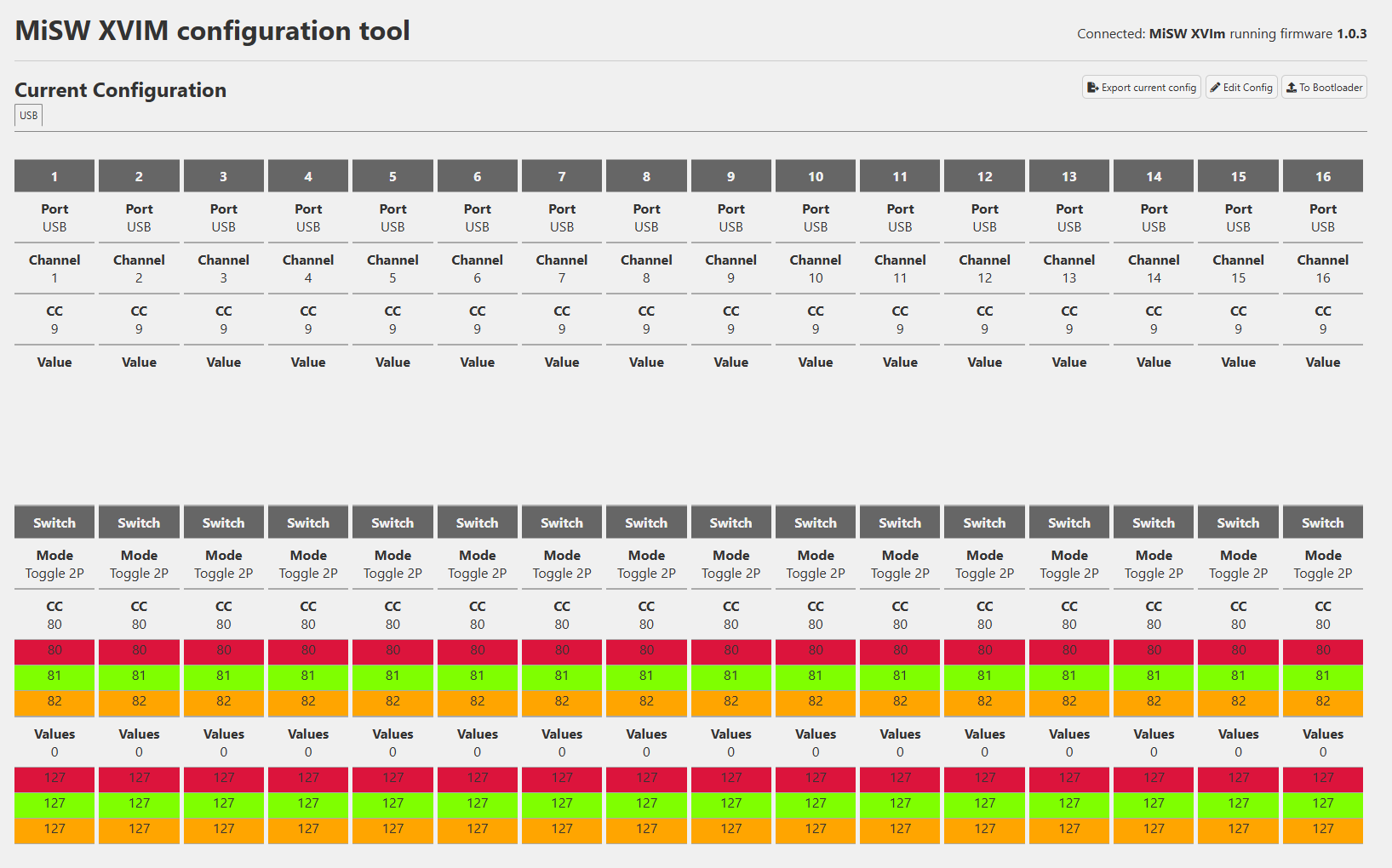
Task: Click the Value label under column 4
Action: (x=308, y=363)
